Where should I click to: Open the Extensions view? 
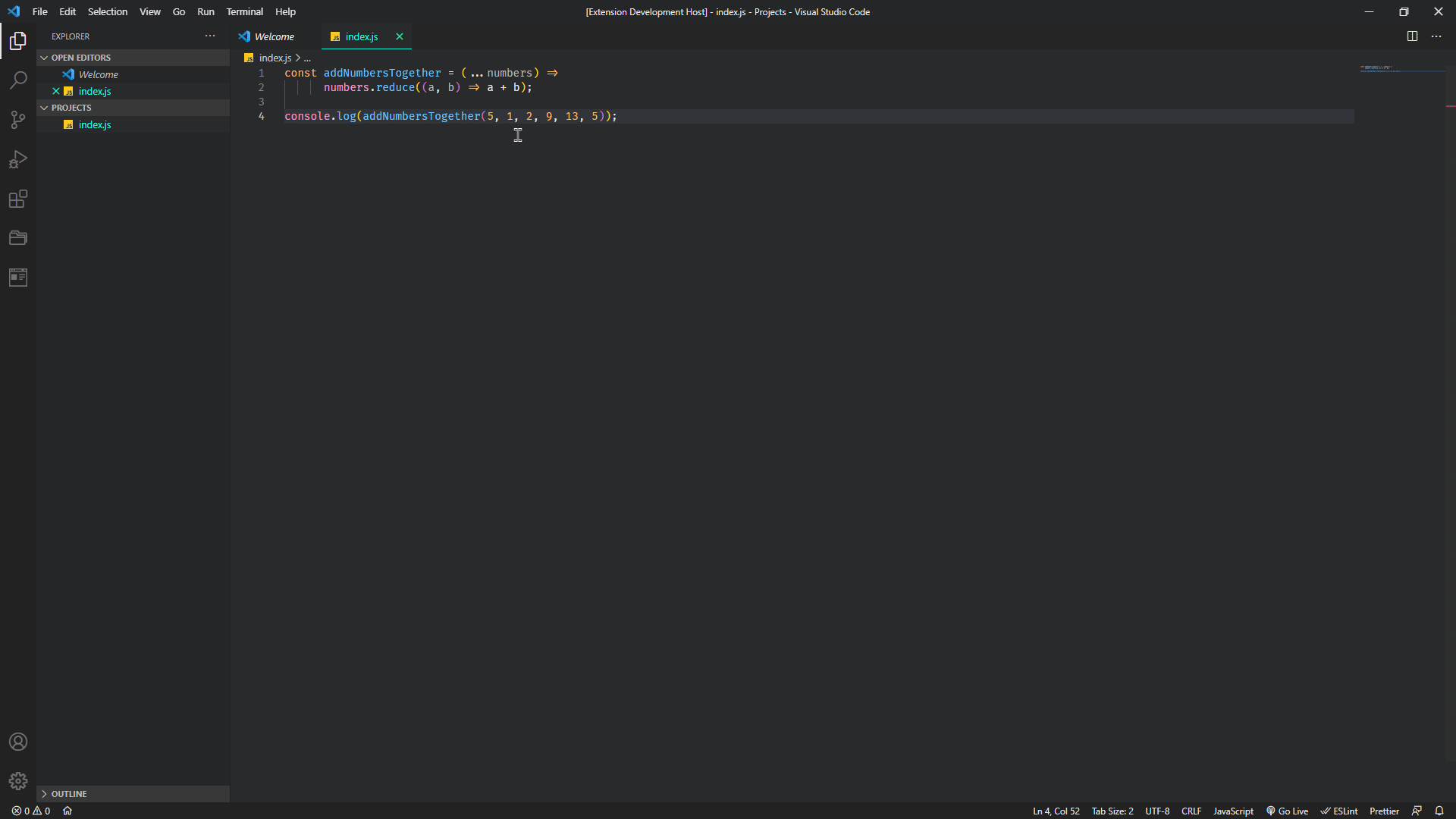18,199
